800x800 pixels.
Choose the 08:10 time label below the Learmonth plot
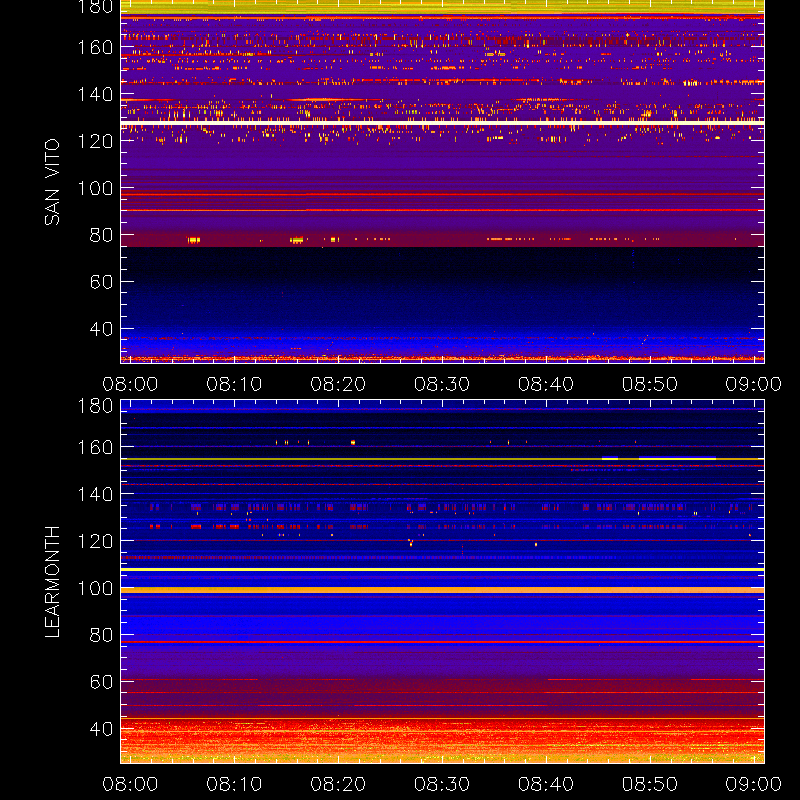234,784
